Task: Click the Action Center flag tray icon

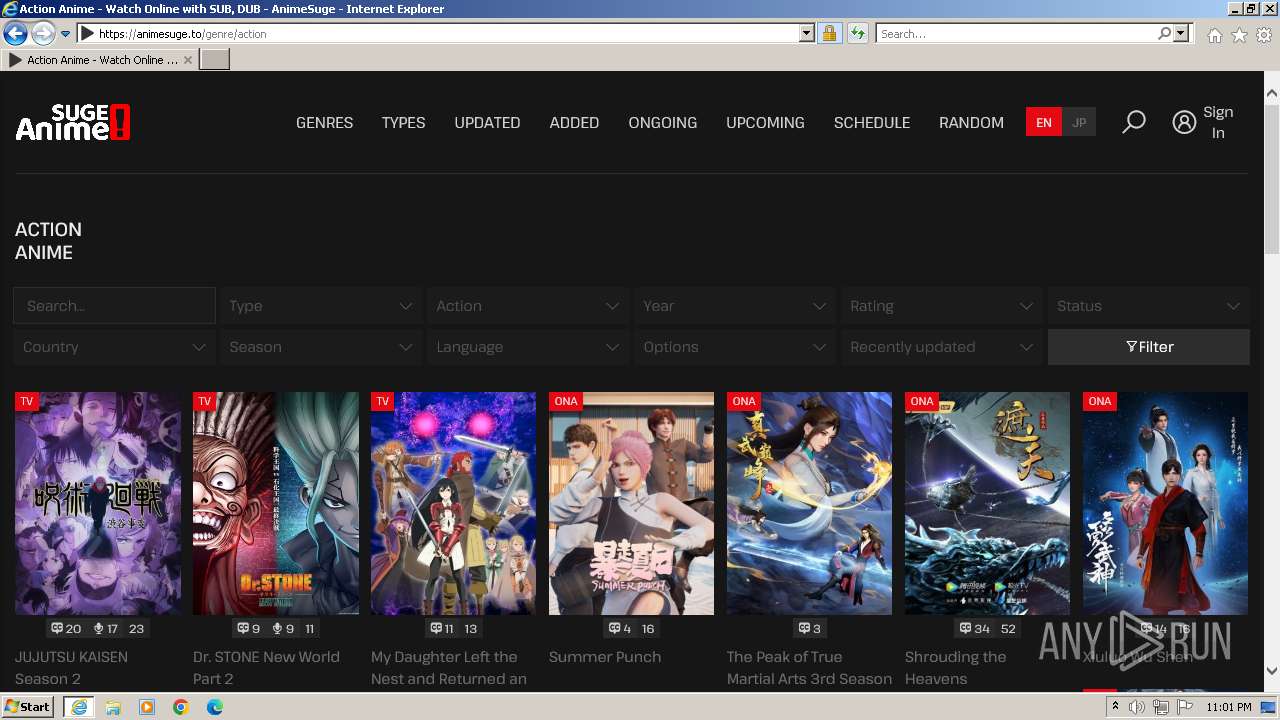Action: 1184,707
